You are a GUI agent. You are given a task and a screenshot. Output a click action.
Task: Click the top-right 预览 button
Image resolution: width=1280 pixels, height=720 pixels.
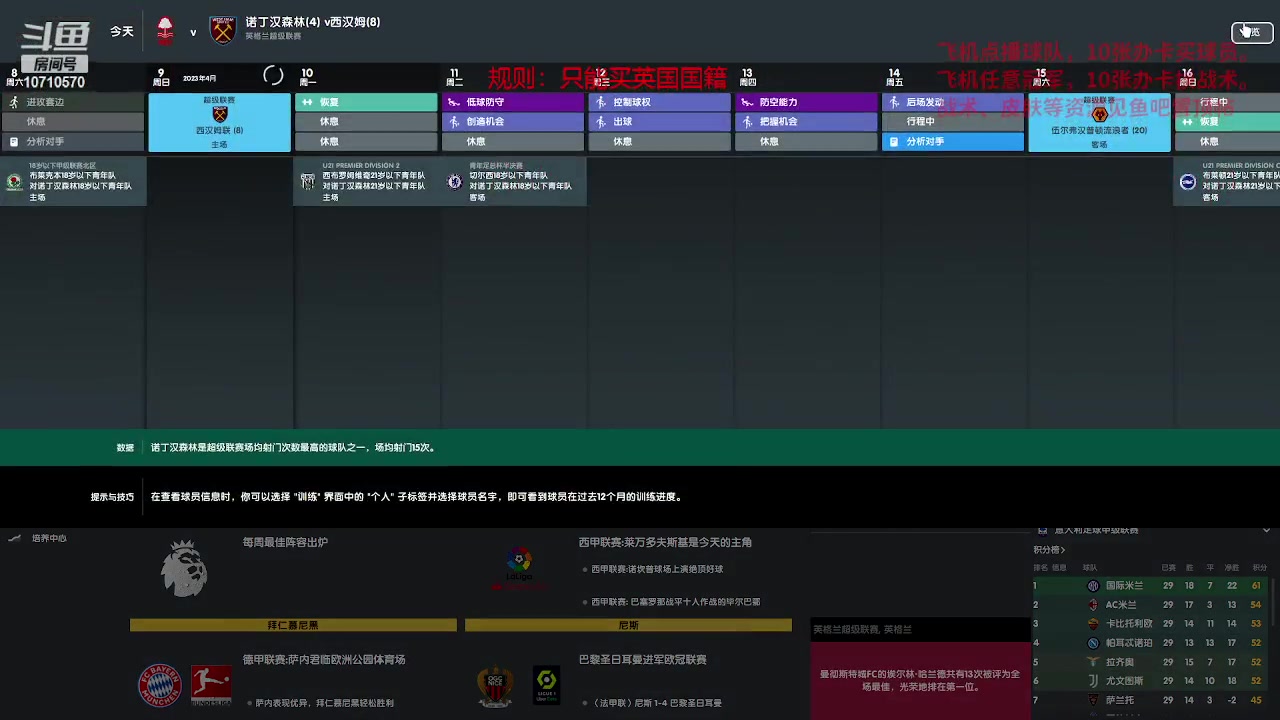tap(1251, 32)
